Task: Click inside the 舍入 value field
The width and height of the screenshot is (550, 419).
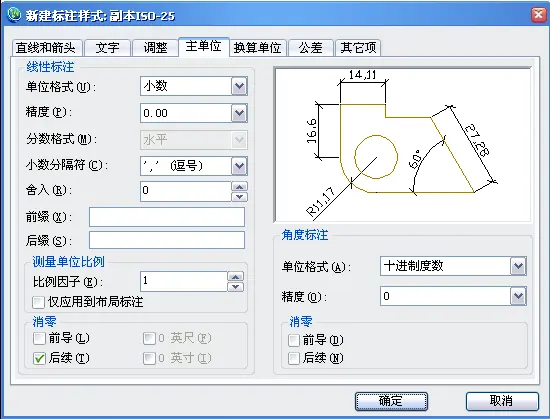Action: click(x=186, y=191)
